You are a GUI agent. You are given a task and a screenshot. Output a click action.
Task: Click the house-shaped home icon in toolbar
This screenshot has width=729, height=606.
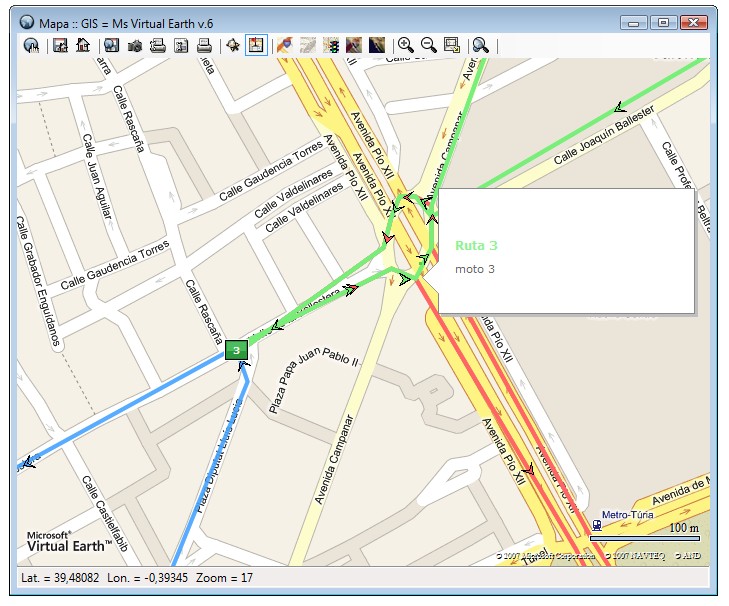(83, 45)
